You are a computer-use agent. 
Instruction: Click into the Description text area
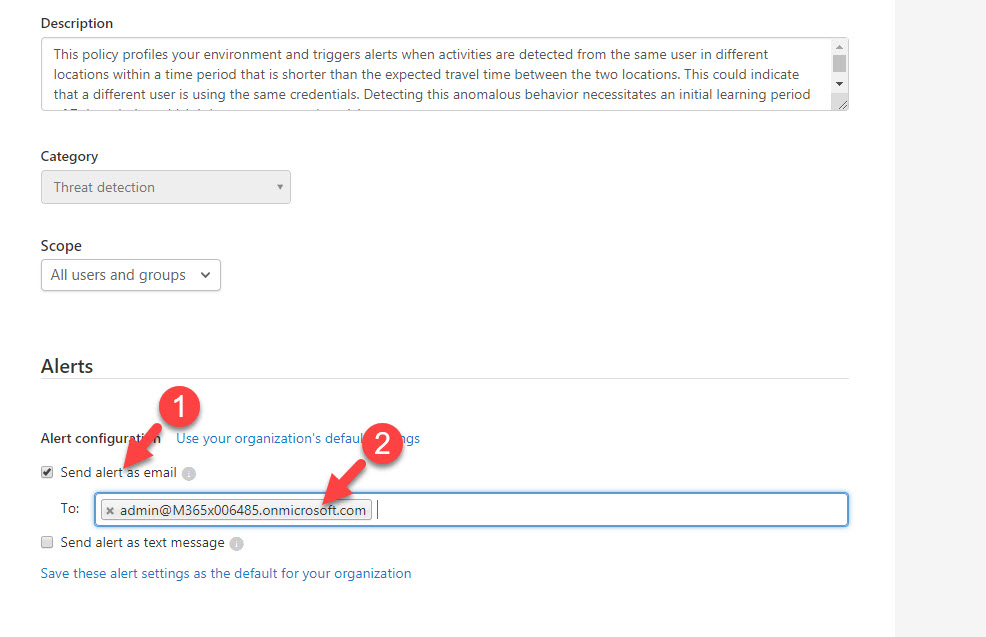[x=436, y=74]
